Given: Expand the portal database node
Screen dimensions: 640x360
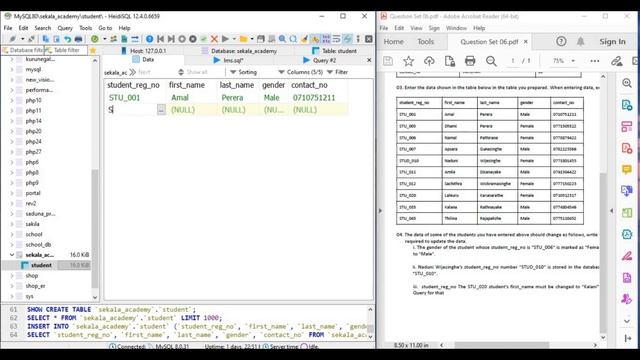Looking at the screenshot, I should pos(11,193).
